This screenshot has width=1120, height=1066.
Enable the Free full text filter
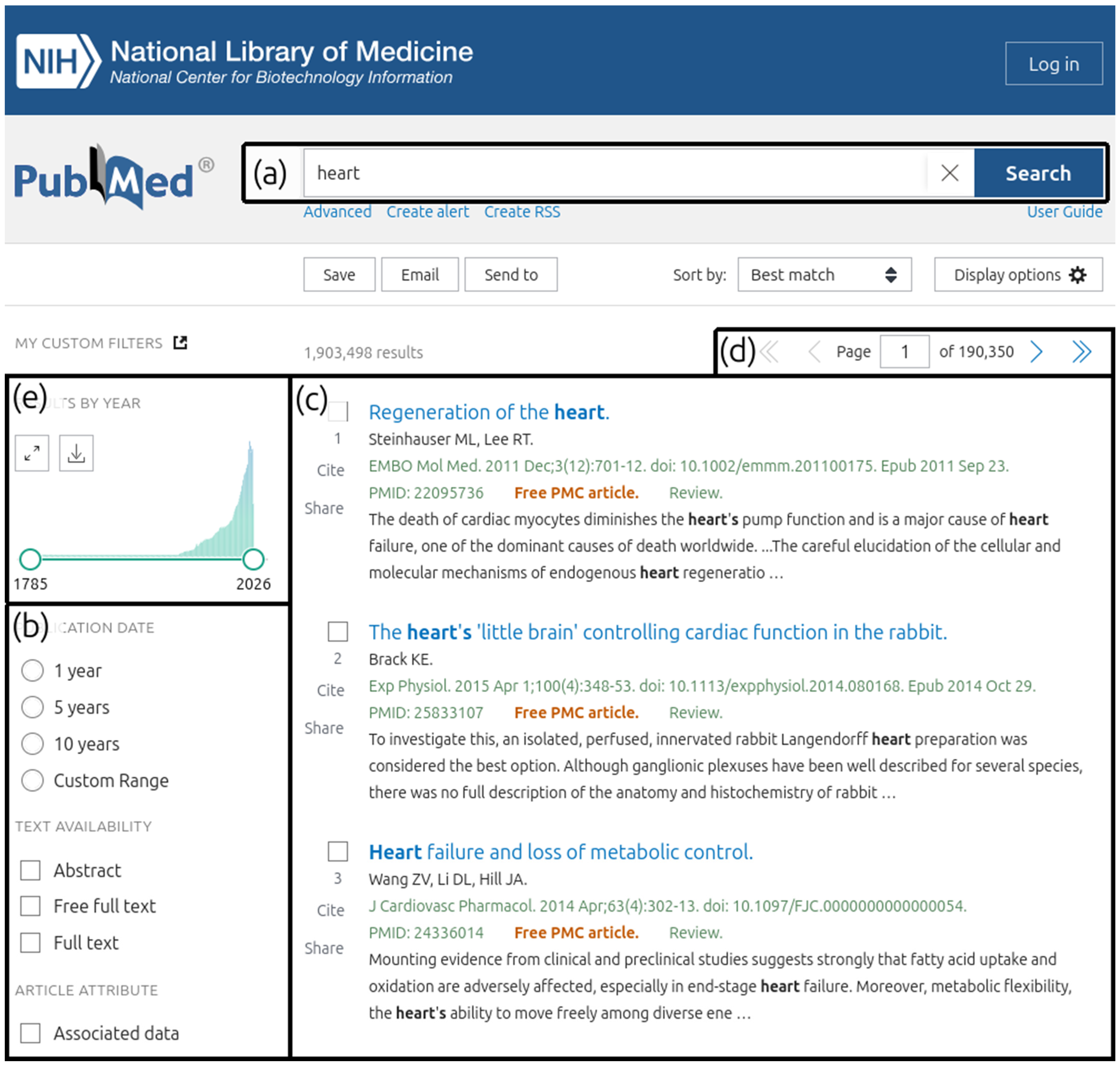(30, 906)
